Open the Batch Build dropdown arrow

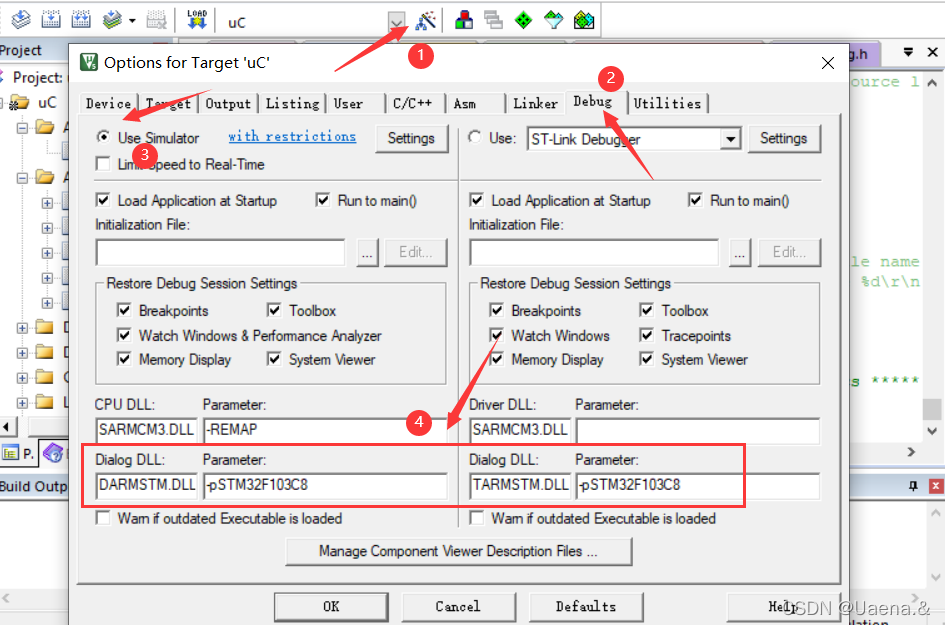click(132, 21)
